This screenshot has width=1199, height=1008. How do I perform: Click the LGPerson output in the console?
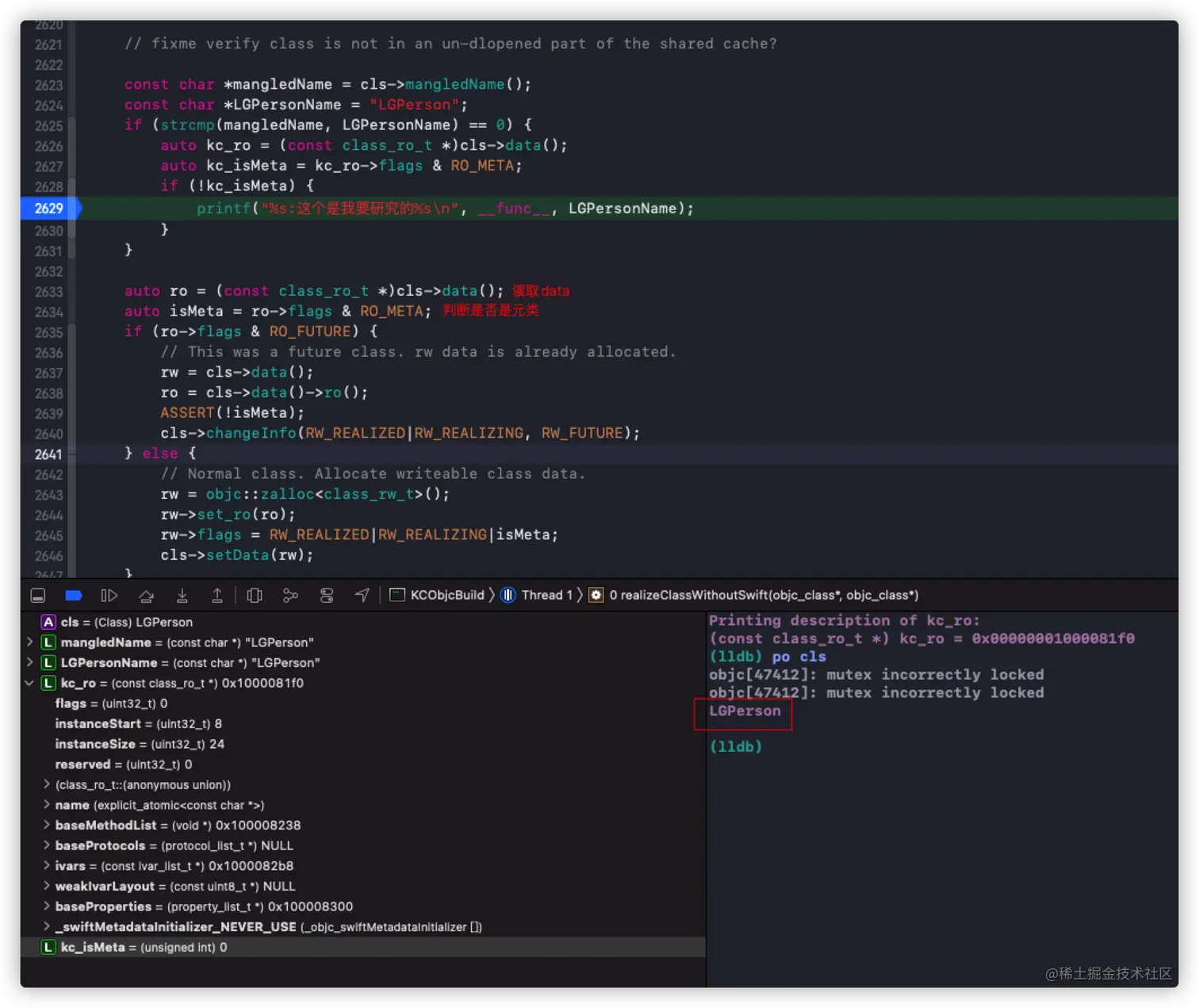(x=745, y=711)
